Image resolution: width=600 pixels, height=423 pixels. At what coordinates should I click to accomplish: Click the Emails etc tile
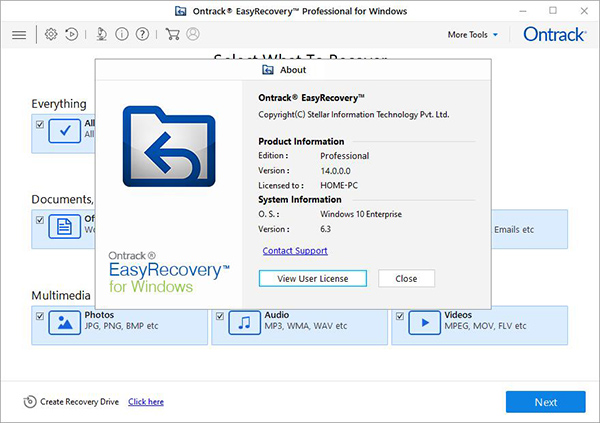pos(530,229)
